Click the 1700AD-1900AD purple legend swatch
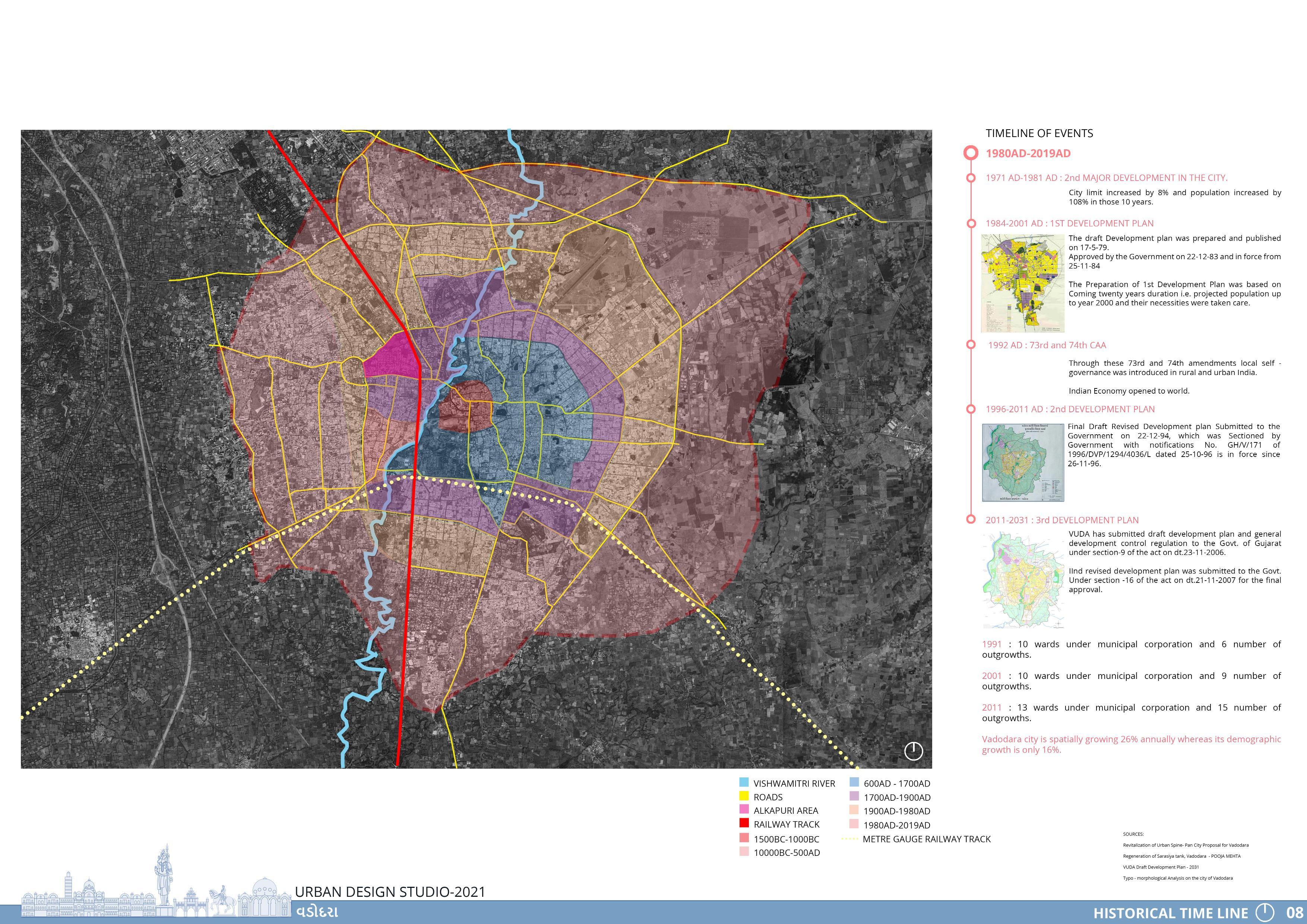 point(854,797)
